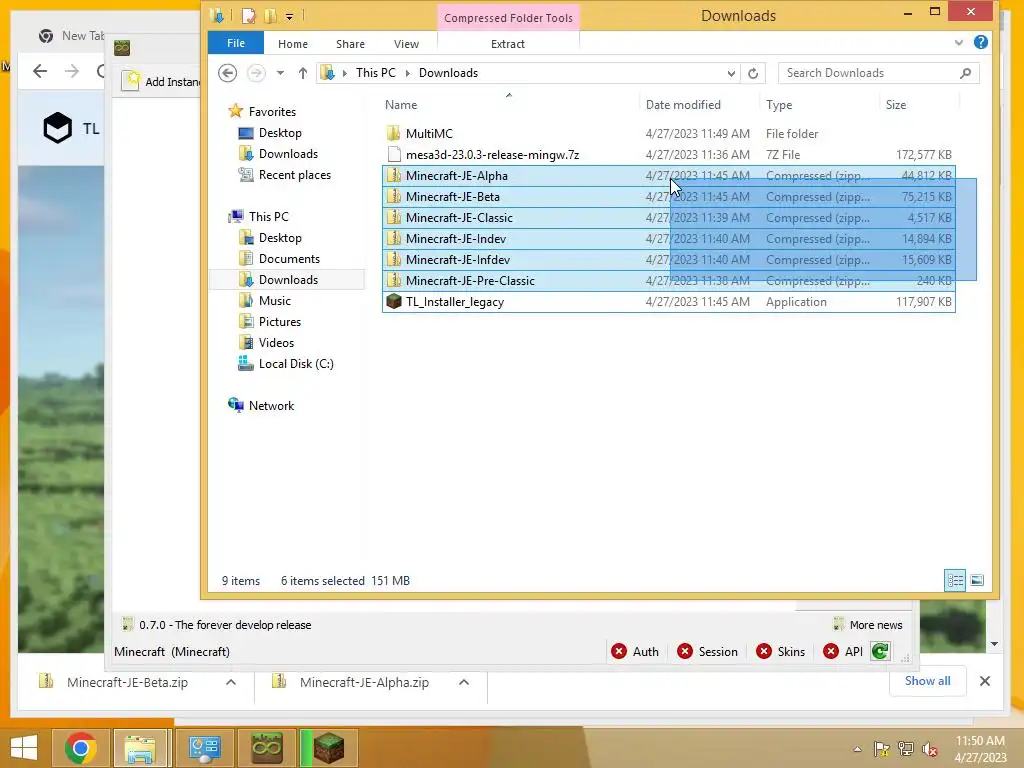This screenshot has width=1024, height=768.
Task: Click Show all downloads in Chrome
Action: click(x=927, y=680)
